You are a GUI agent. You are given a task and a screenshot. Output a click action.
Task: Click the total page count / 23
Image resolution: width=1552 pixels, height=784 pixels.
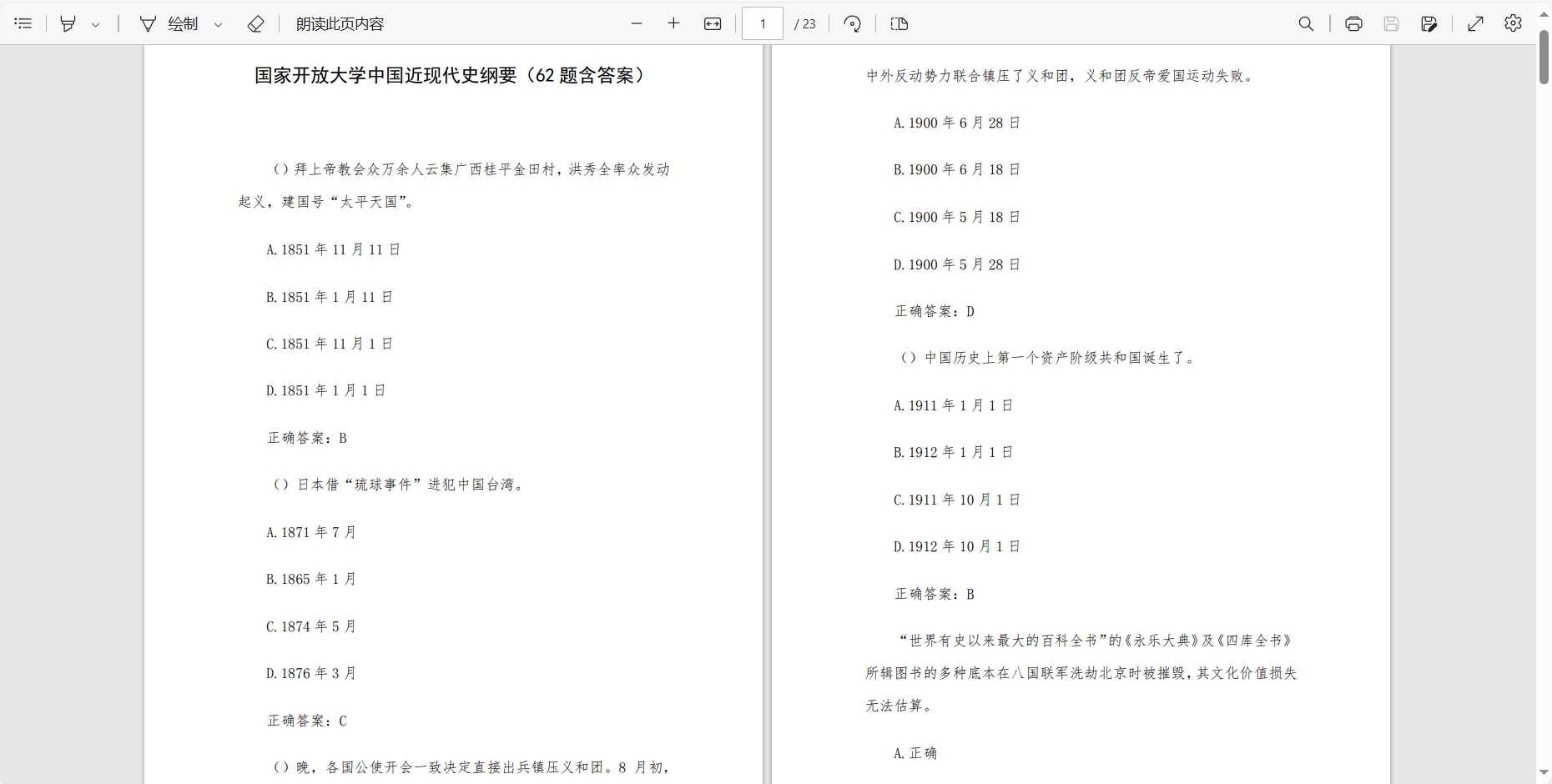[x=805, y=24]
